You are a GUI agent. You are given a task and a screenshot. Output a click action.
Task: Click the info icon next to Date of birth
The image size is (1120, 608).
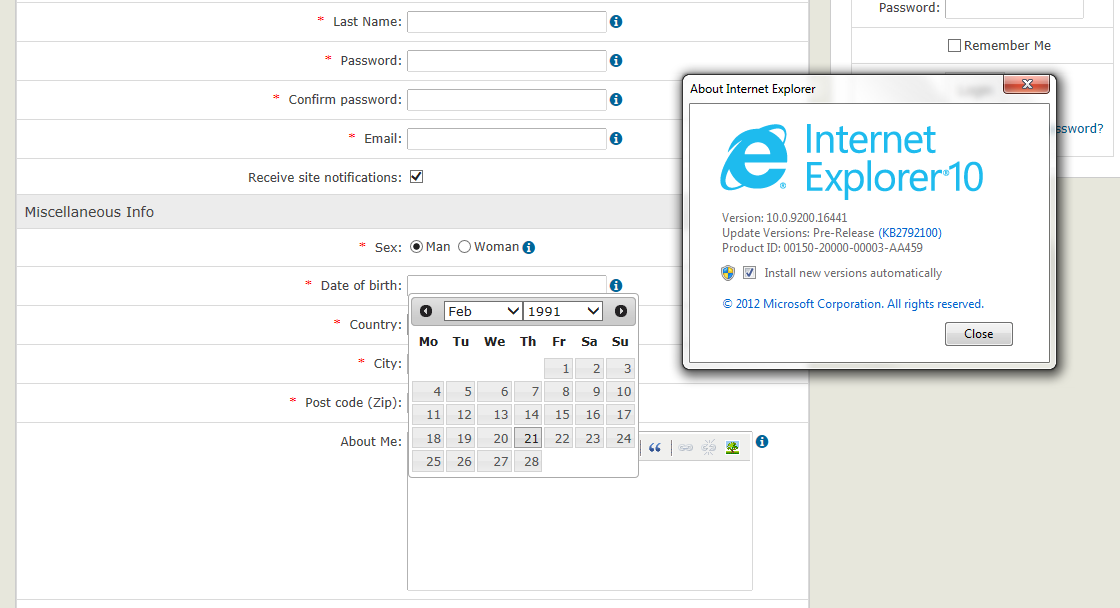coord(616,286)
